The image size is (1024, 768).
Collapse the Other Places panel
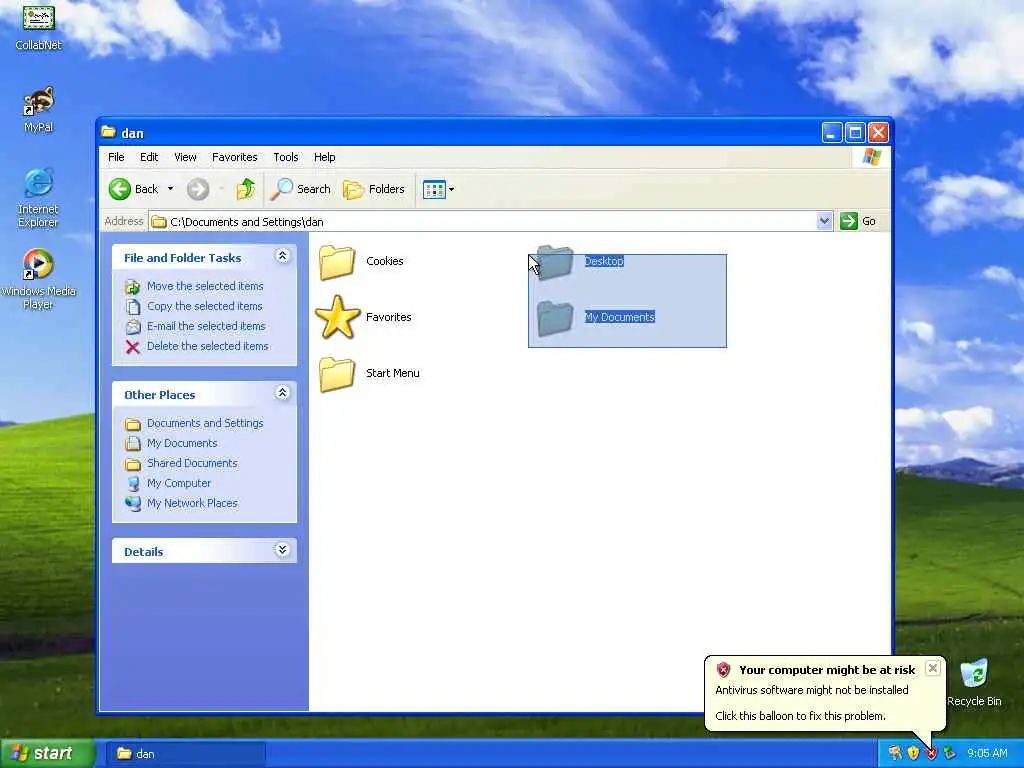point(282,393)
